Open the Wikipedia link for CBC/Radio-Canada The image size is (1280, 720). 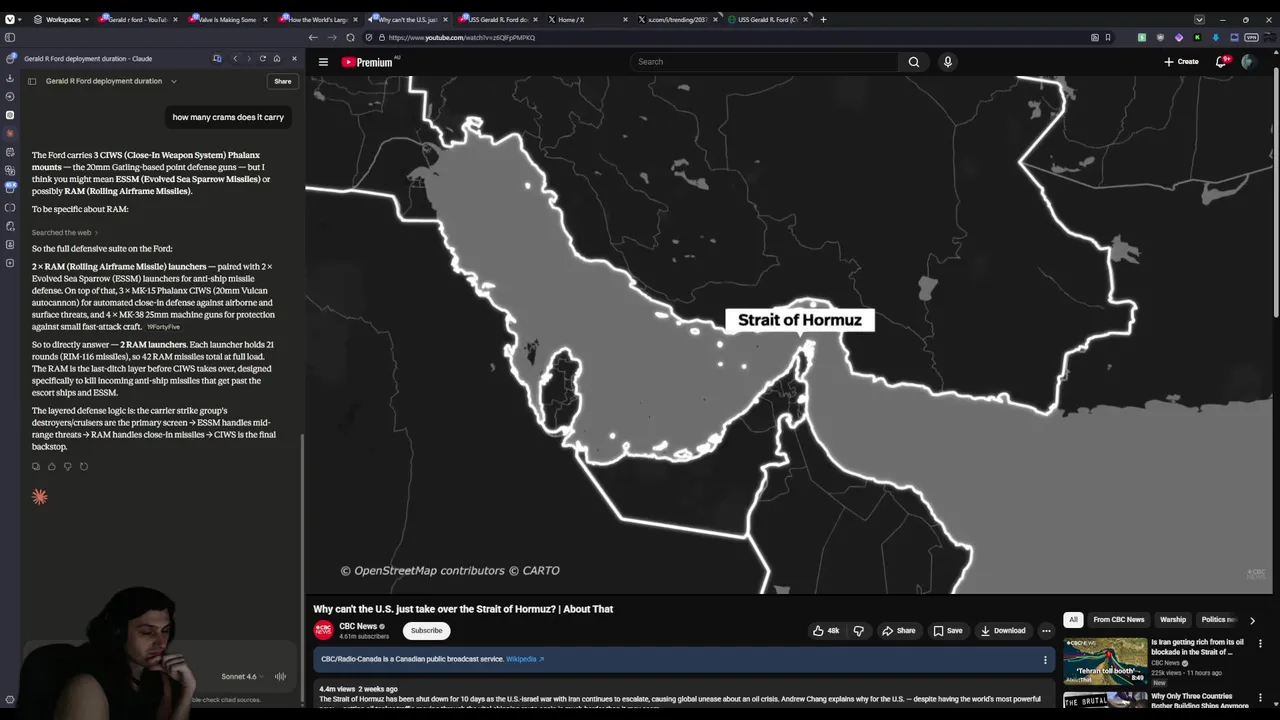525,659
